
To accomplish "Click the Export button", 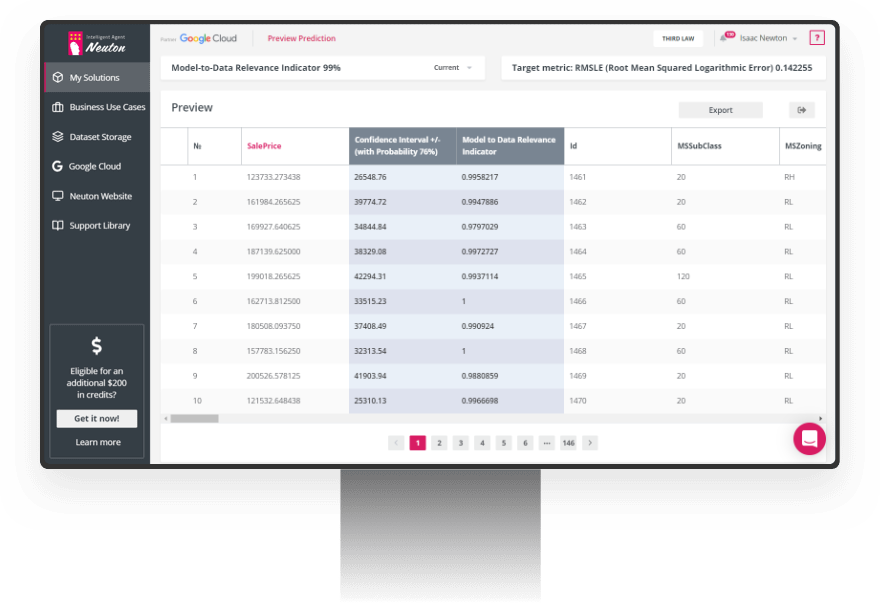I will click(x=720, y=110).
